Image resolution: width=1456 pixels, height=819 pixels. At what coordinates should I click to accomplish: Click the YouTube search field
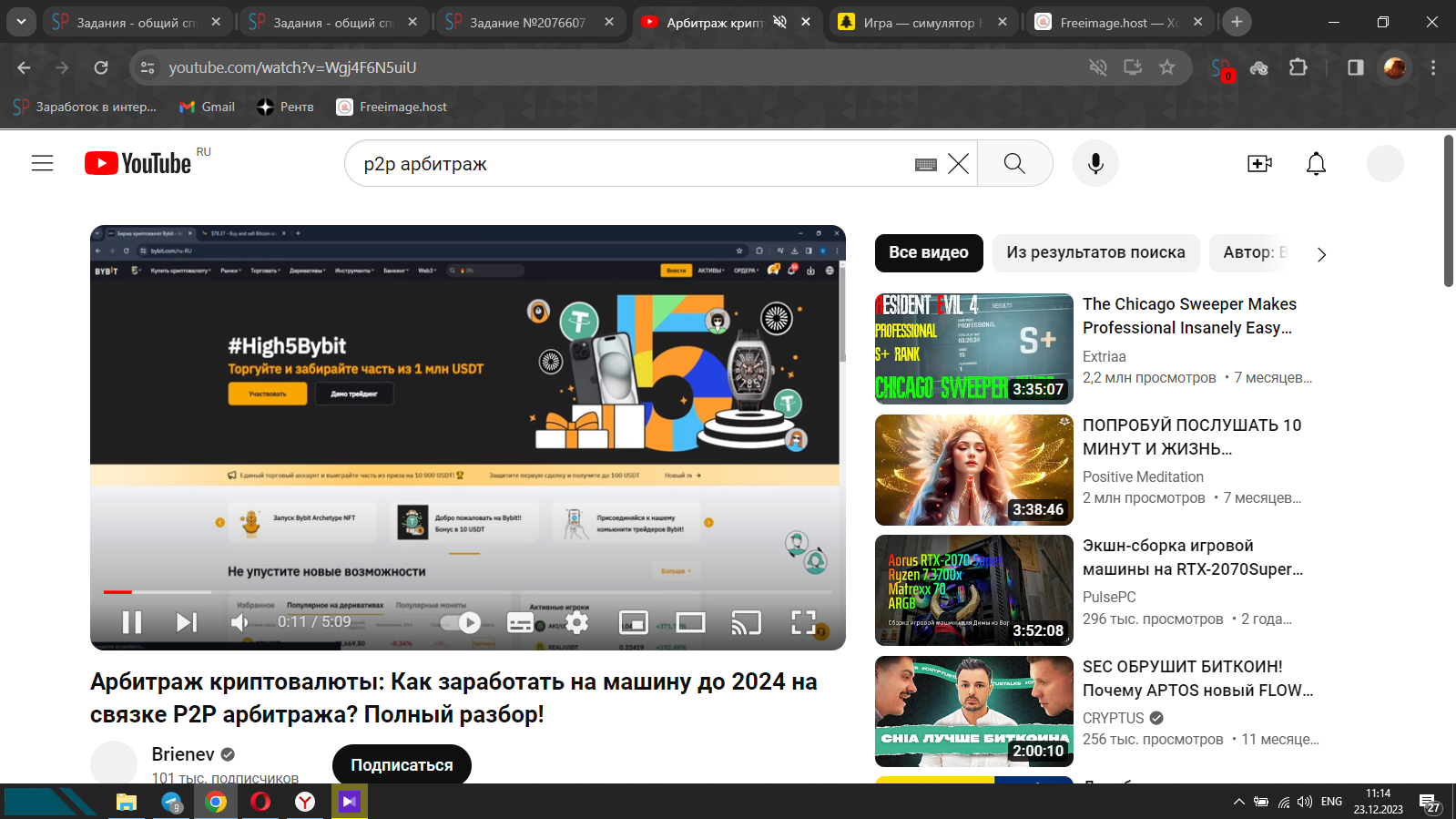point(628,164)
